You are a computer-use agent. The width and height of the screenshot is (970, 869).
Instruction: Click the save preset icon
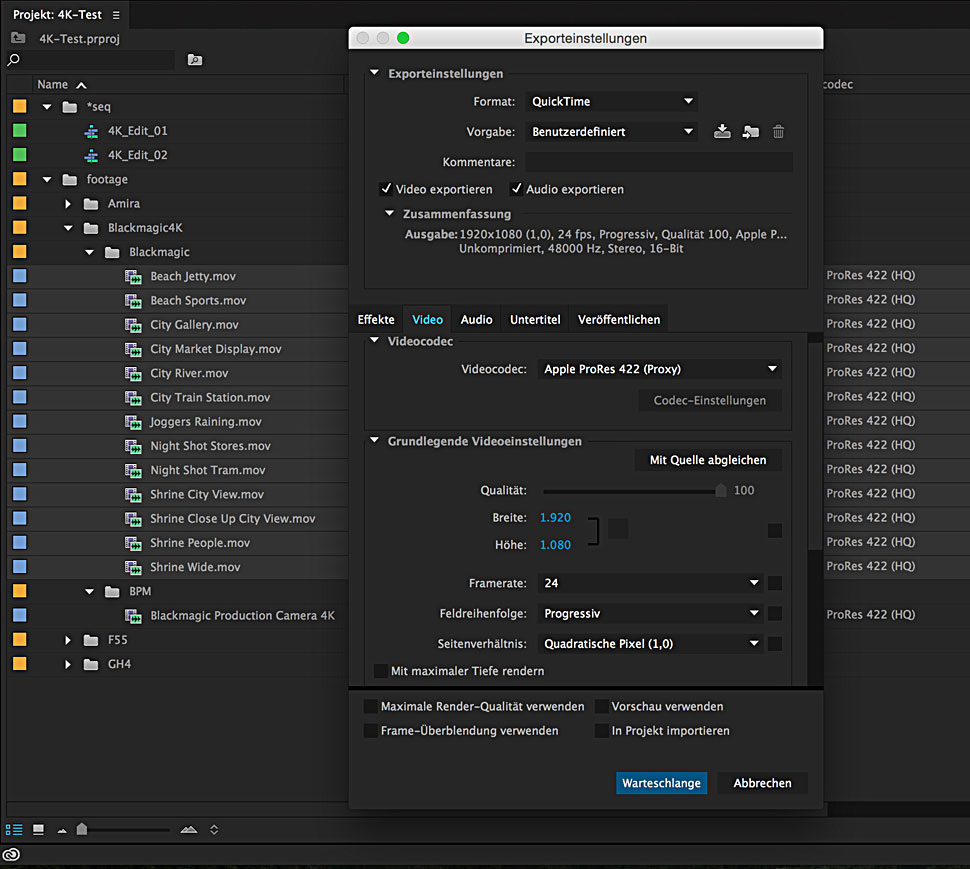[722, 132]
